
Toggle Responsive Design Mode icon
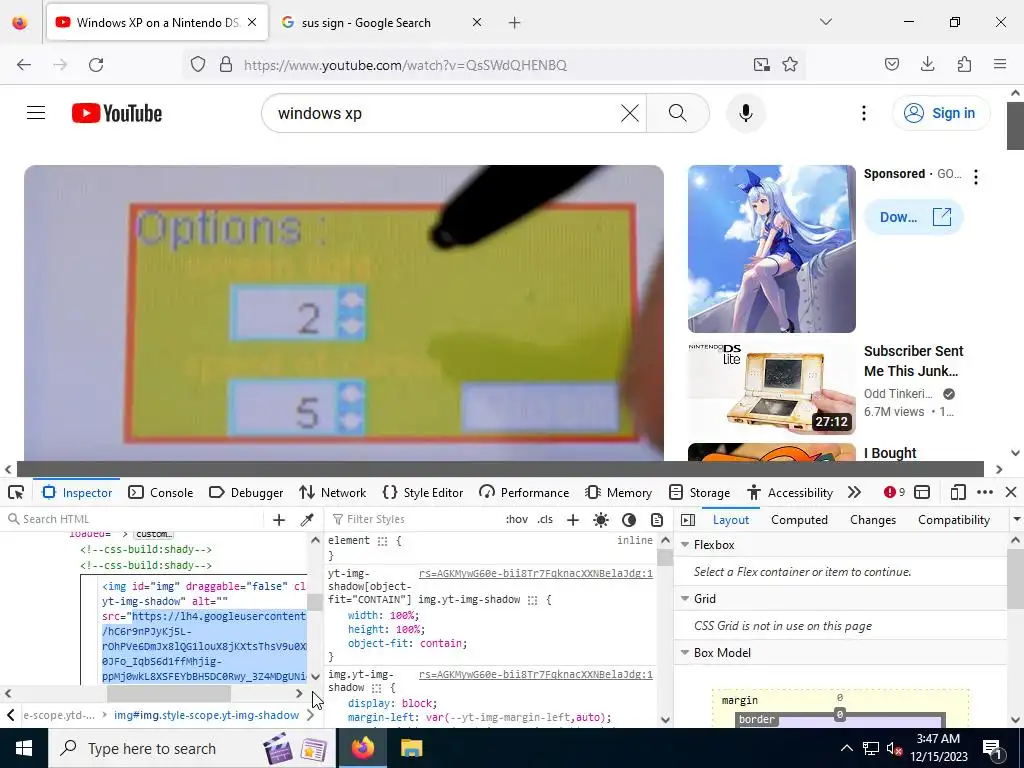958,492
